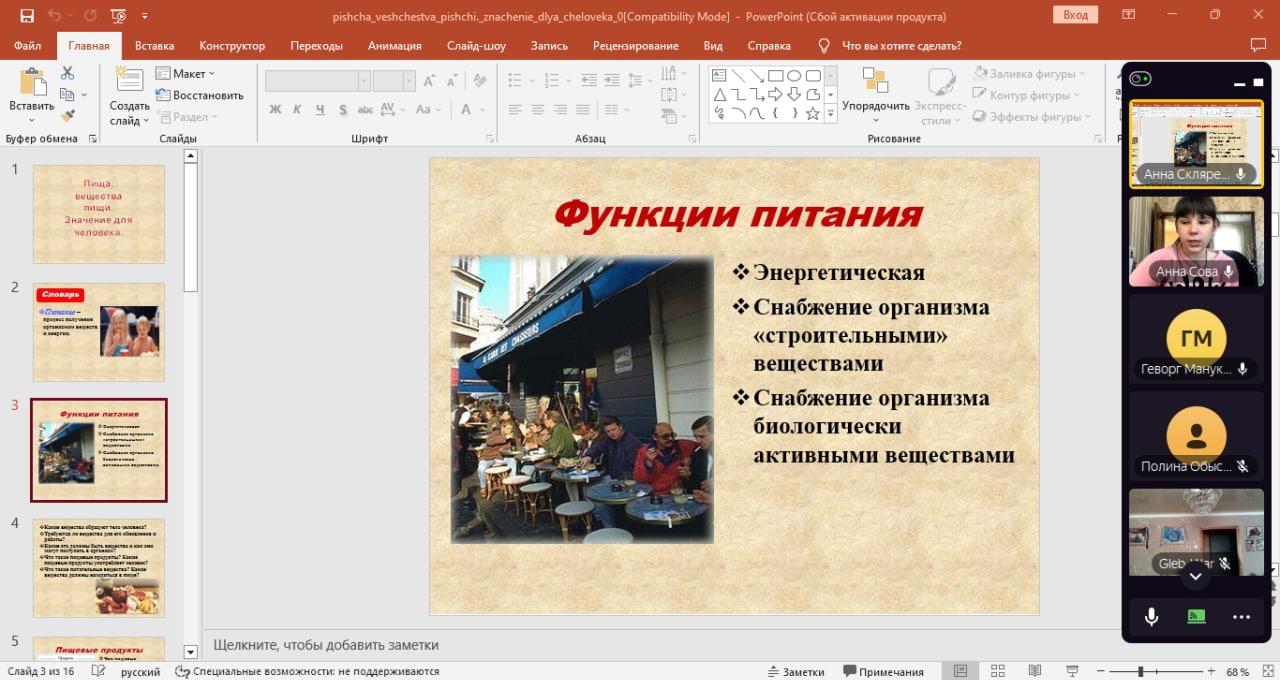Switch to the Анимация tab
The image size is (1280, 680).
(x=394, y=46)
